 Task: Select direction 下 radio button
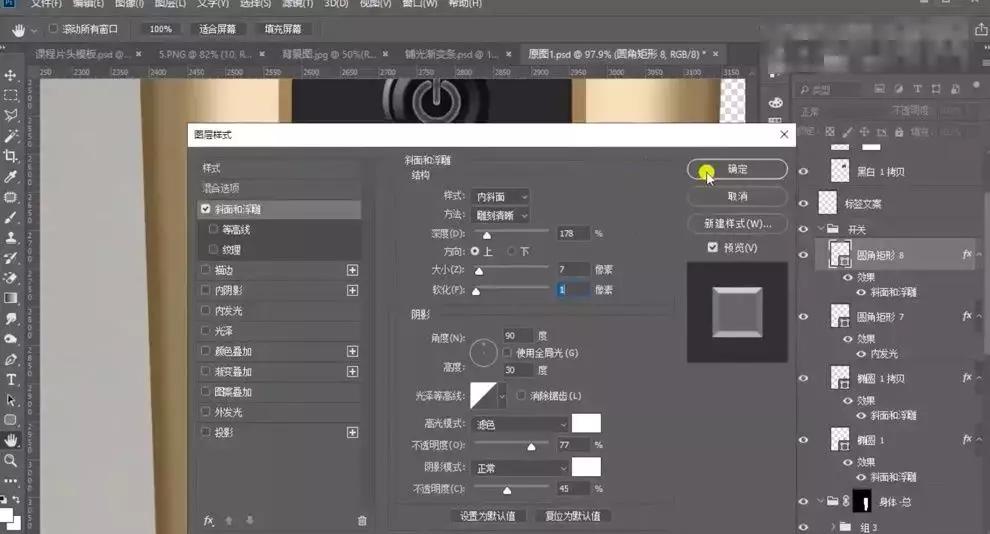(511, 251)
